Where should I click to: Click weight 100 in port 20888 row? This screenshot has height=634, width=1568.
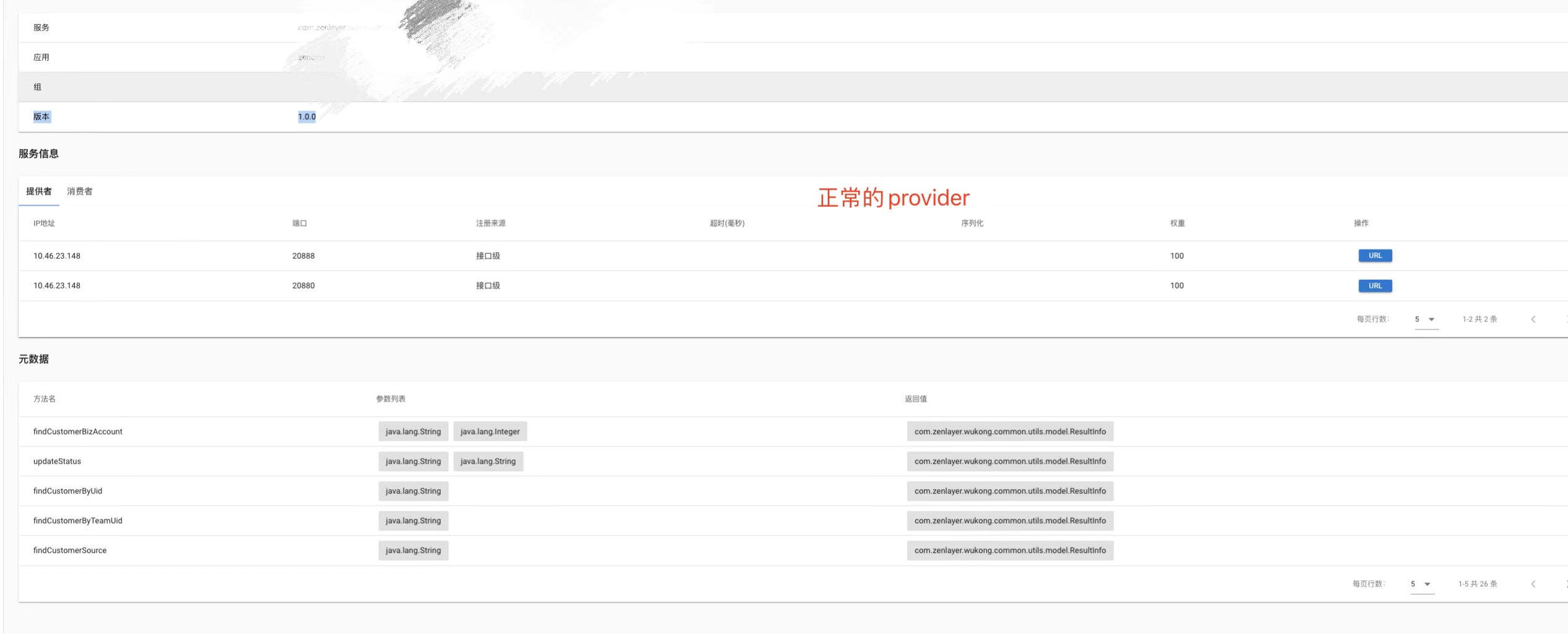(x=1177, y=256)
